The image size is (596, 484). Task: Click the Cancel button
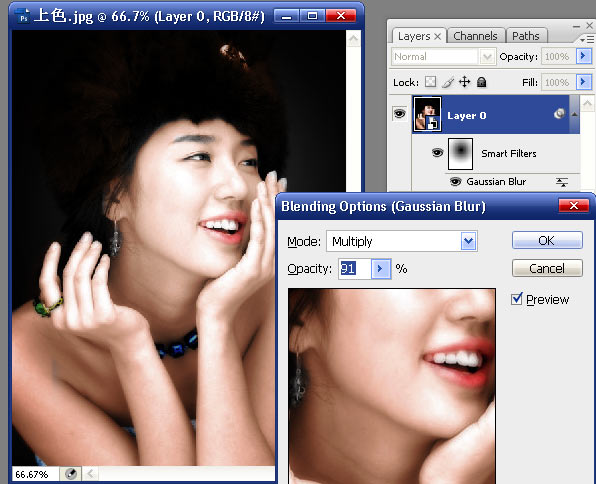[x=547, y=268]
